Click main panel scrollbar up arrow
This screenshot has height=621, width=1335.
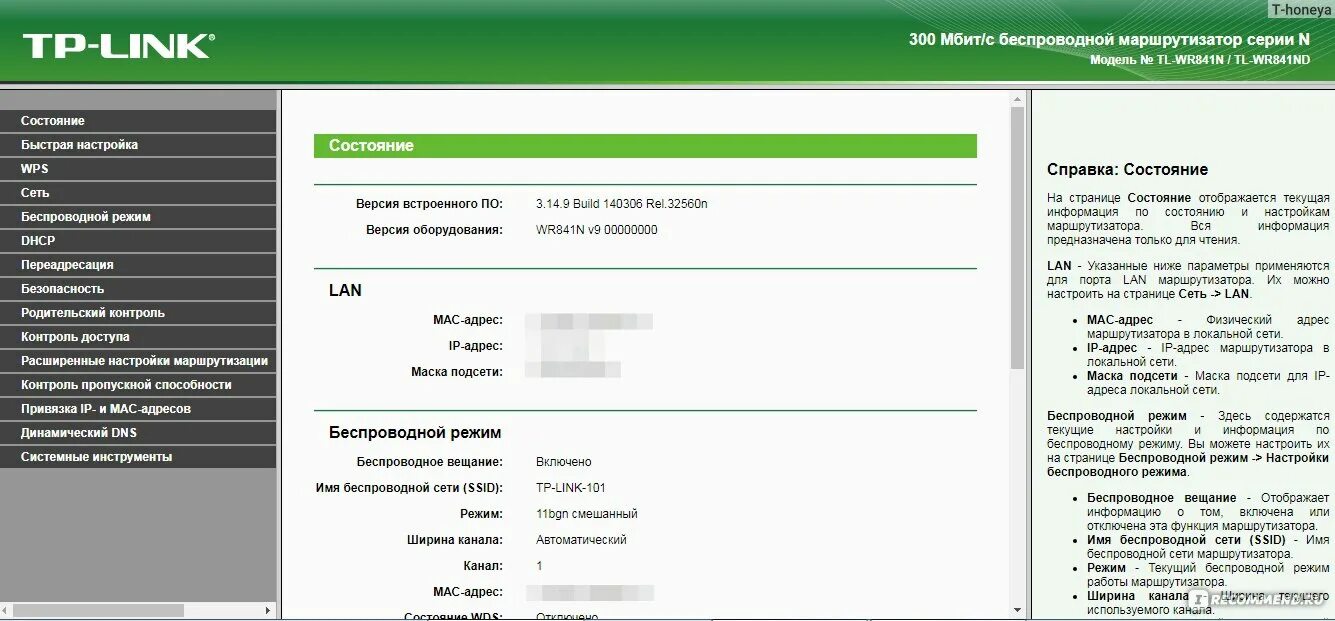[x=1018, y=98]
